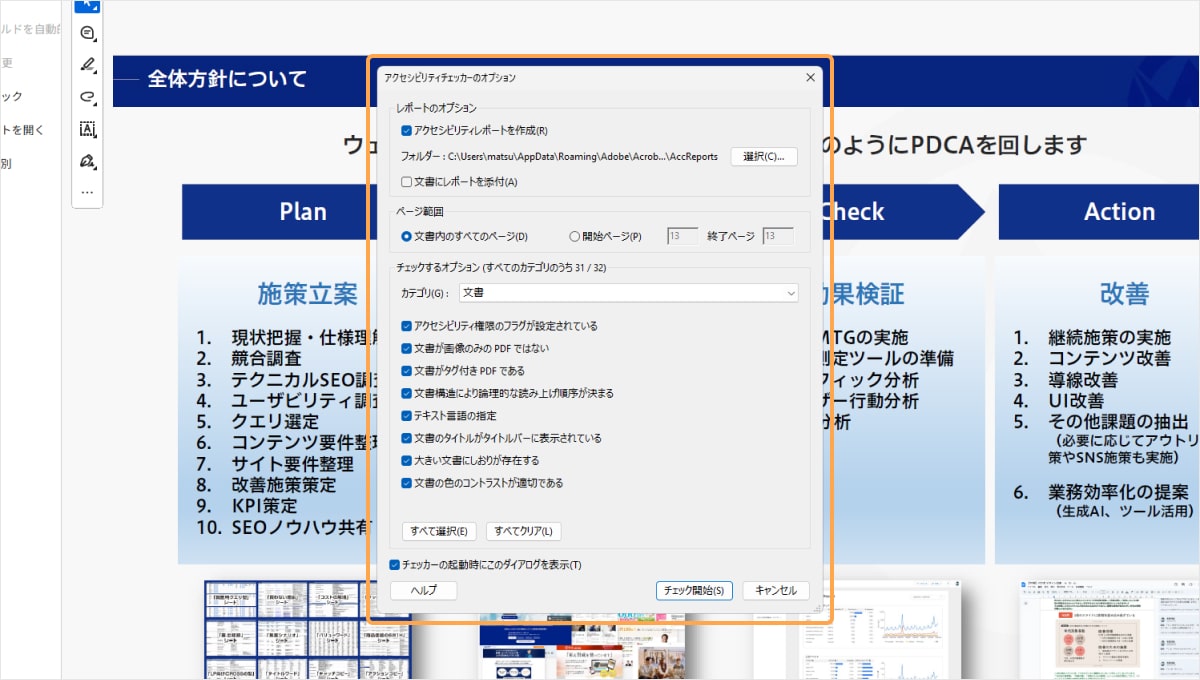Click list item 継続施策の実施

pyautogui.click(x=1108, y=338)
